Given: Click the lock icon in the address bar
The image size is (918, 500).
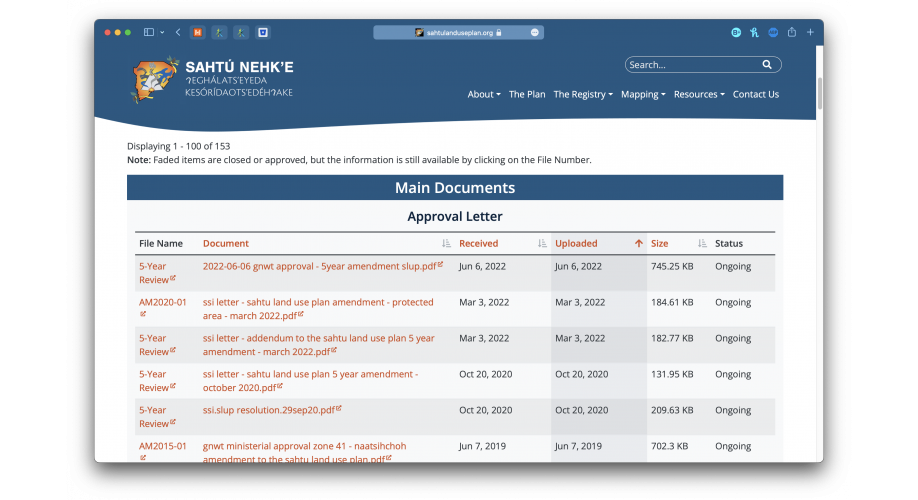Looking at the screenshot, I should tap(499, 33).
